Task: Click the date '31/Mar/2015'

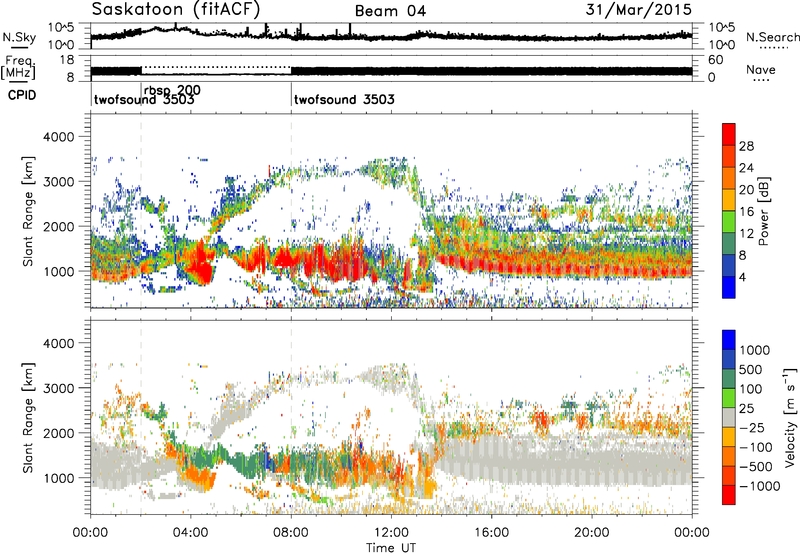Action: tap(638, 10)
